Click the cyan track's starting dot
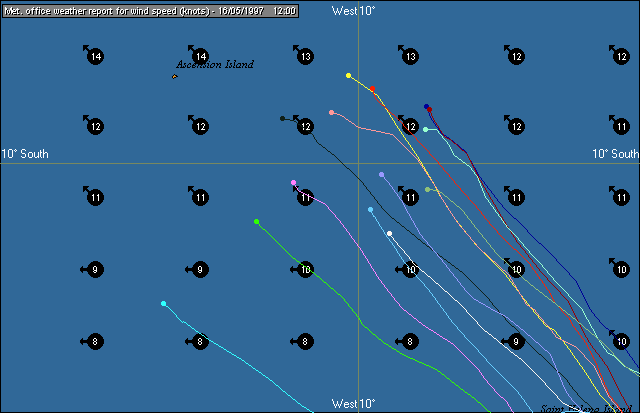640x413 pixels. point(163,304)
